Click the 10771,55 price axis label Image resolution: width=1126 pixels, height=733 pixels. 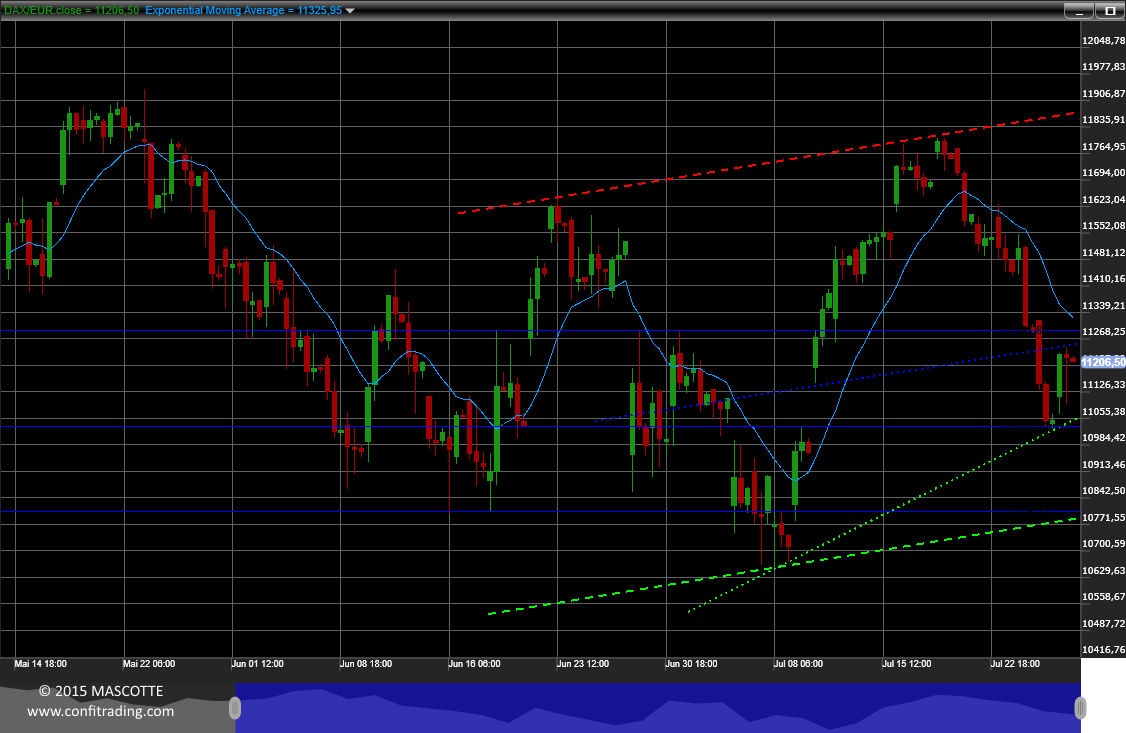click(x=1103, y=518)
